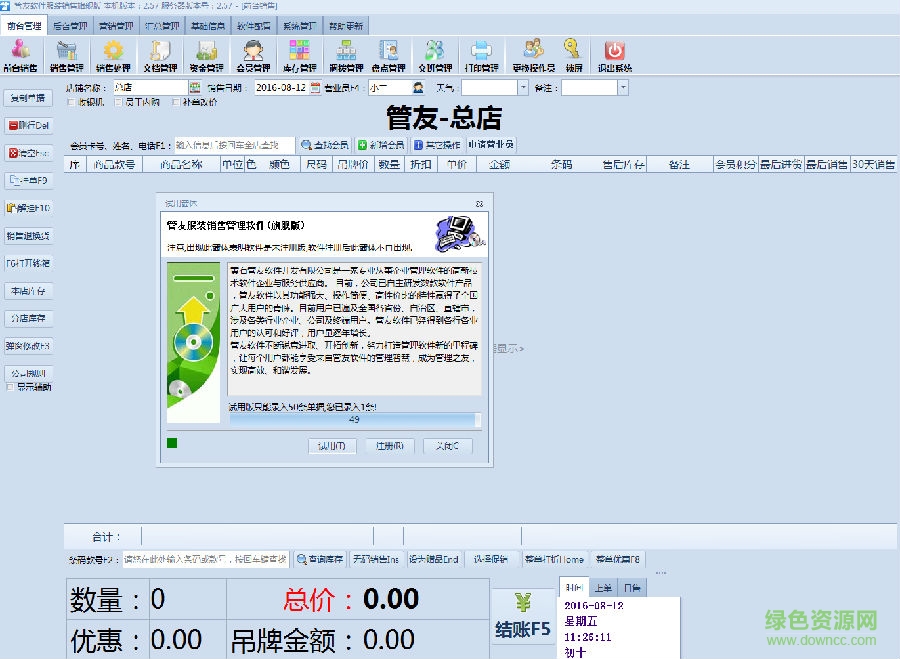The width and height of the screenshot is (900, 659).
Task: Click the gear icon next to 销售管理
Action: click(x=113, y=55)
